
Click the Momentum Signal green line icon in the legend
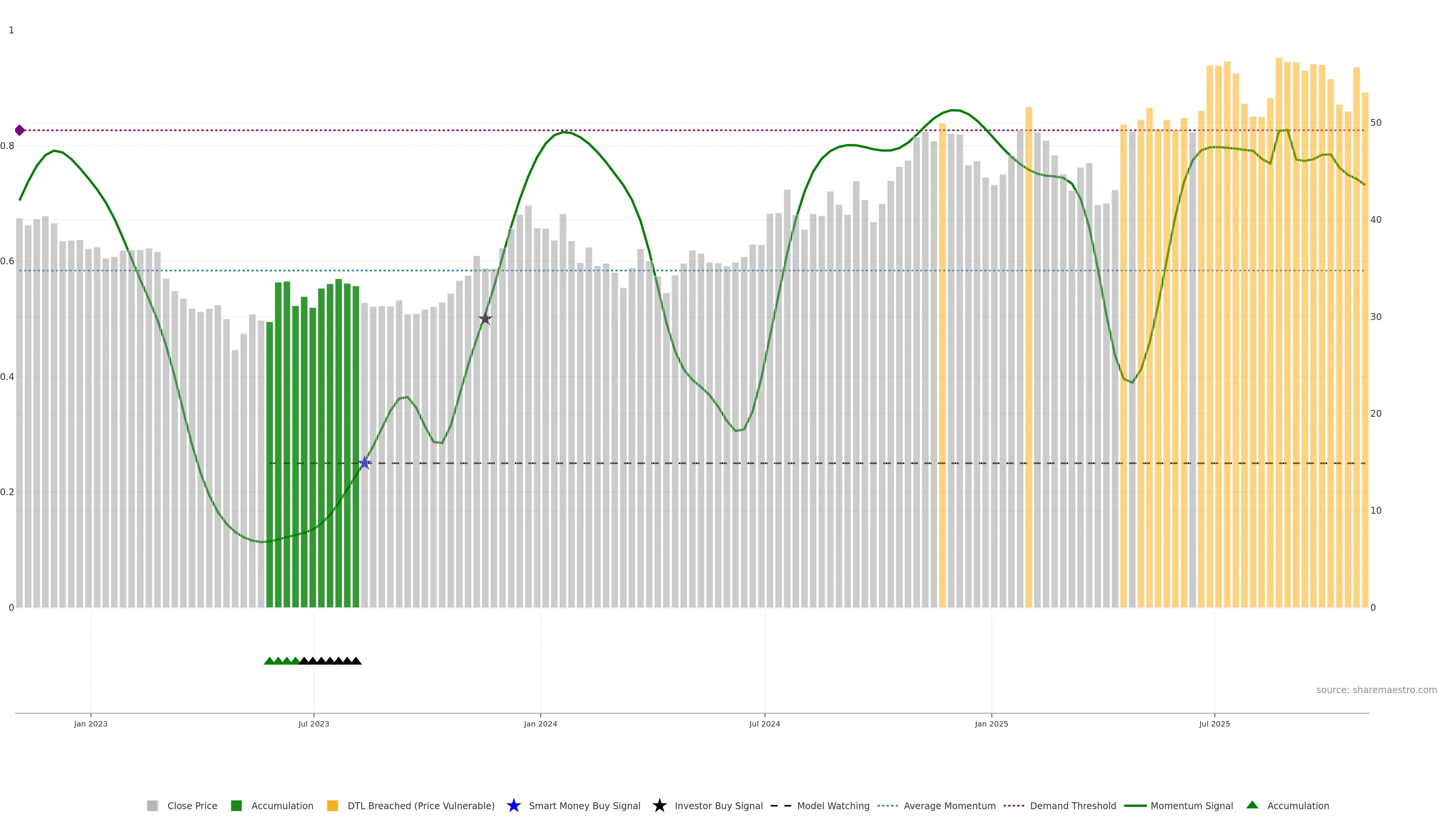(x=1135, y=805)
